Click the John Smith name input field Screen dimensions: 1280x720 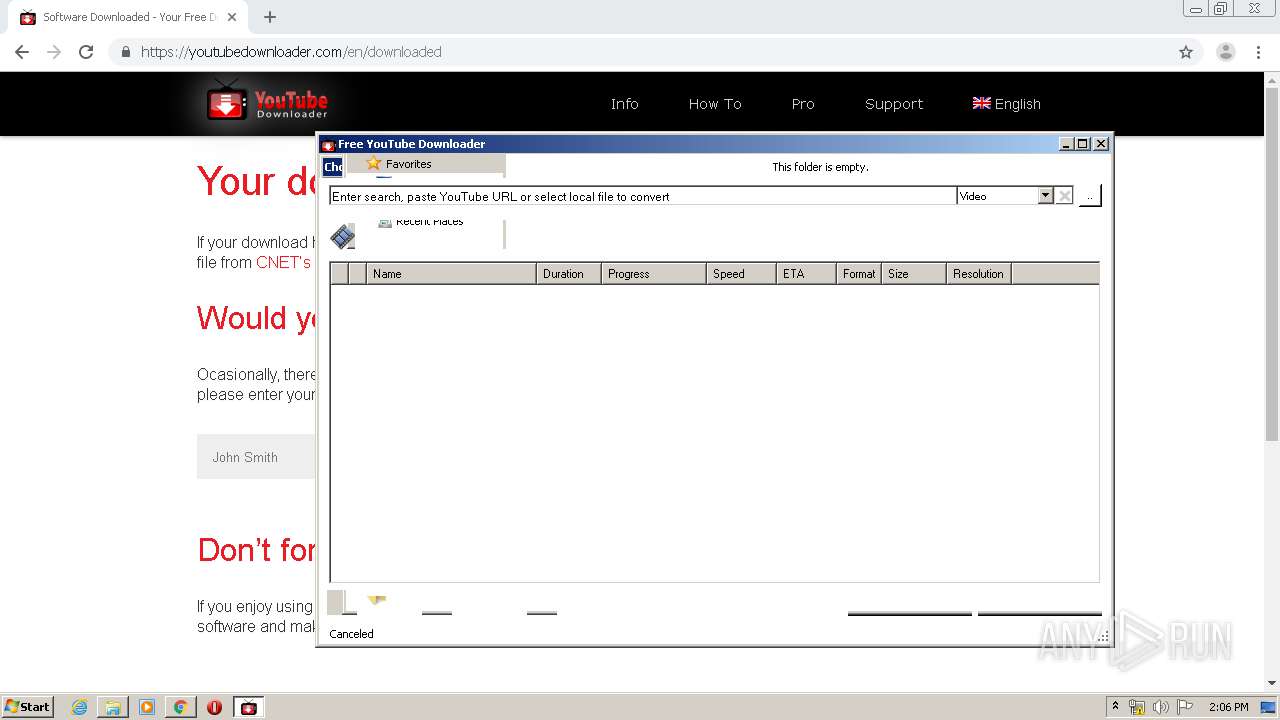pos(256,457)
